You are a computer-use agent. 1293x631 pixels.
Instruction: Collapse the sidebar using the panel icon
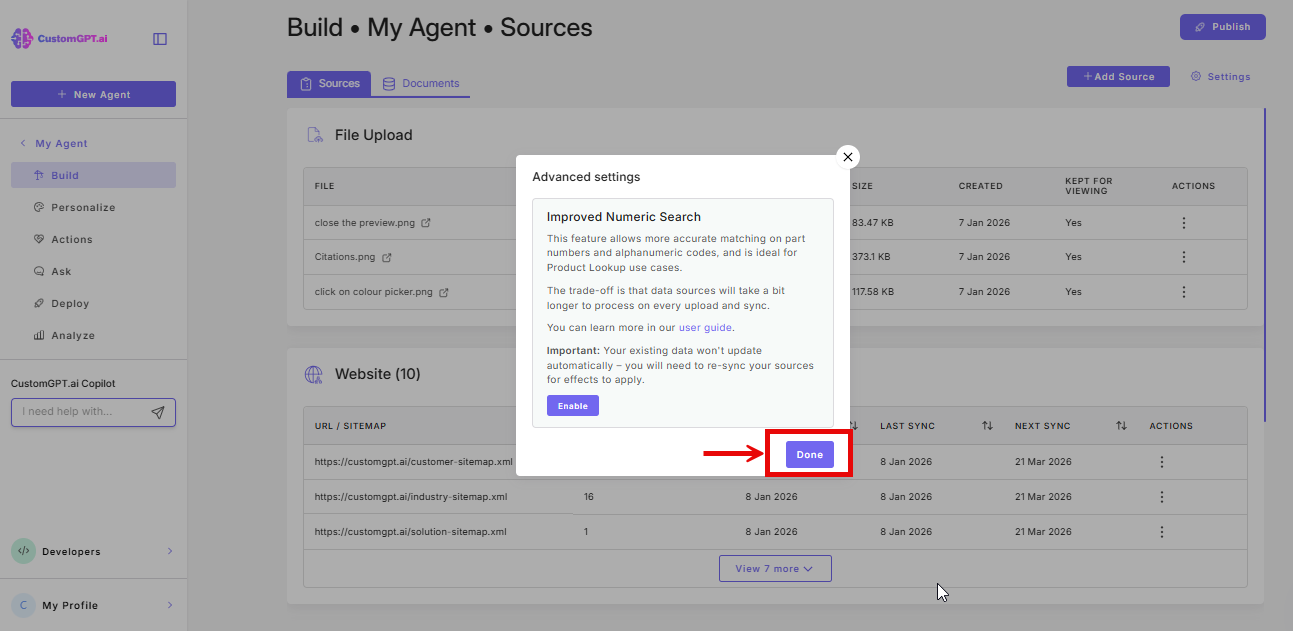click(x=159, y=37)
